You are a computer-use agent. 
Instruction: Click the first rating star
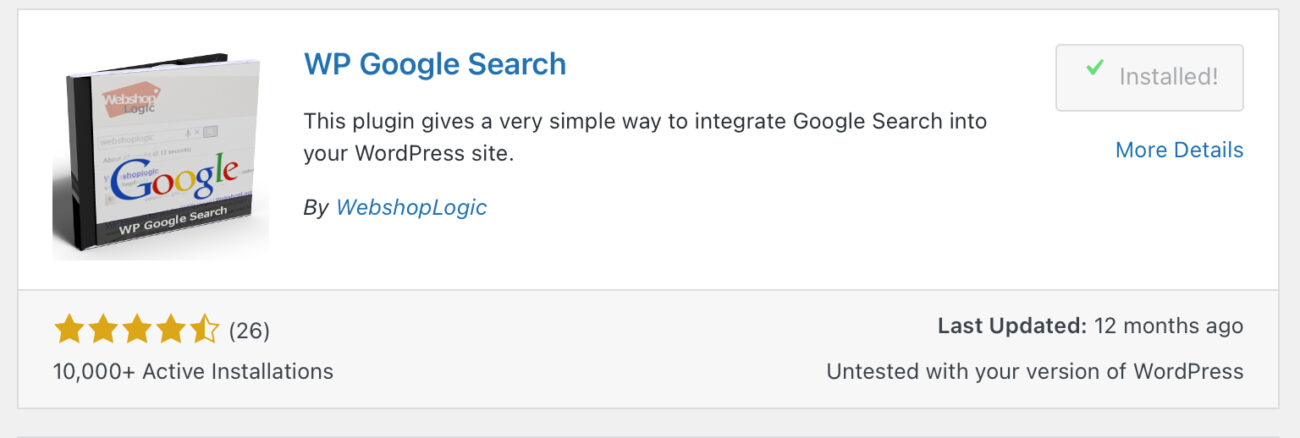click(69, 329)
